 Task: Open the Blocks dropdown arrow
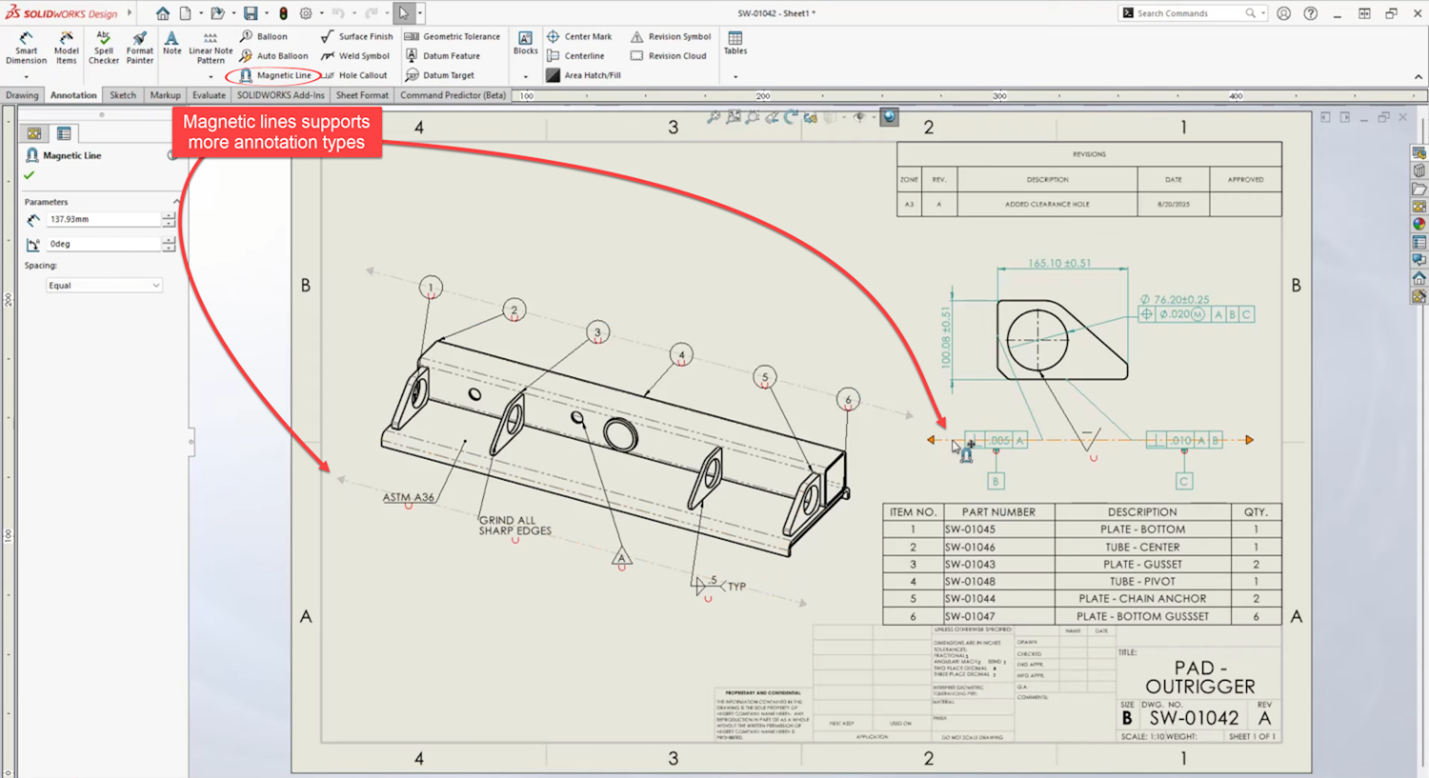(525, 77)
